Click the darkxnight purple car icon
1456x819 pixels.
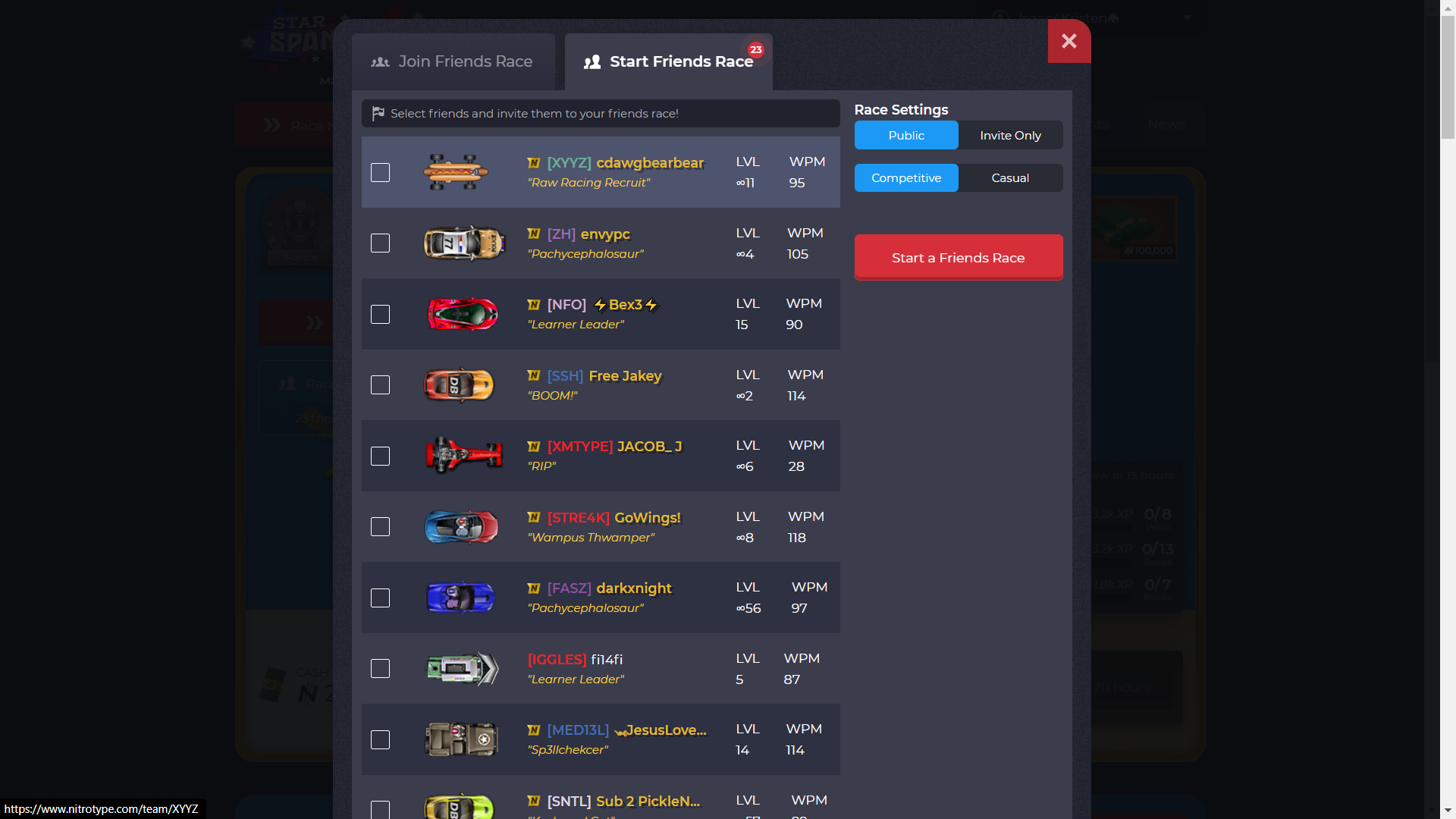(460, 597)
